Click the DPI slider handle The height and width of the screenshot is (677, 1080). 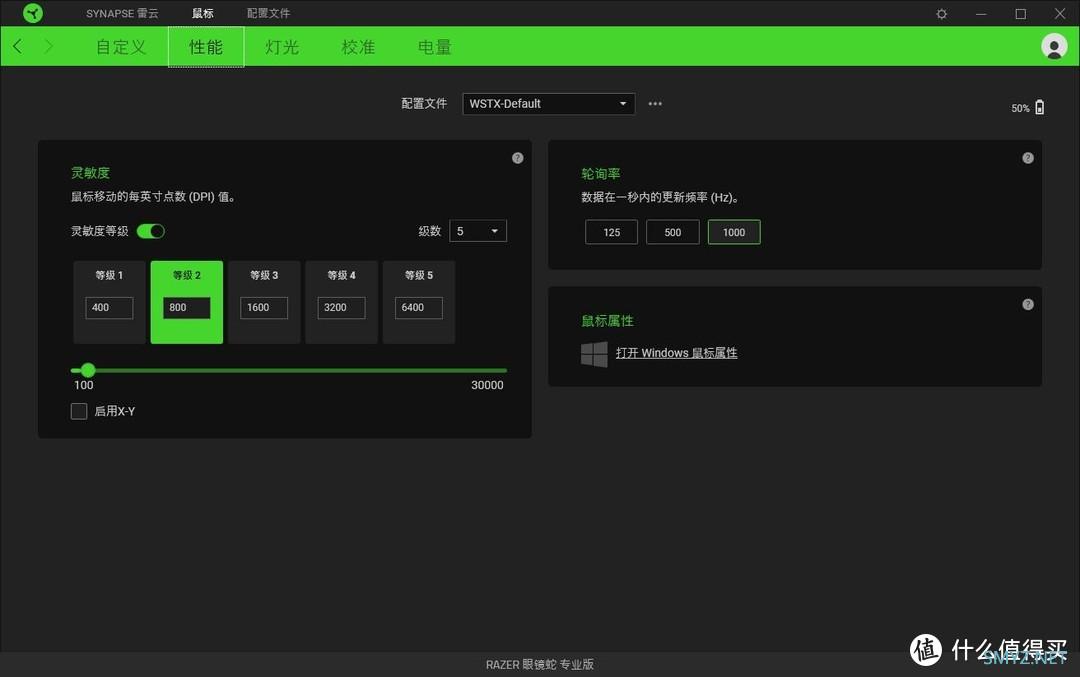coord(87,371)
